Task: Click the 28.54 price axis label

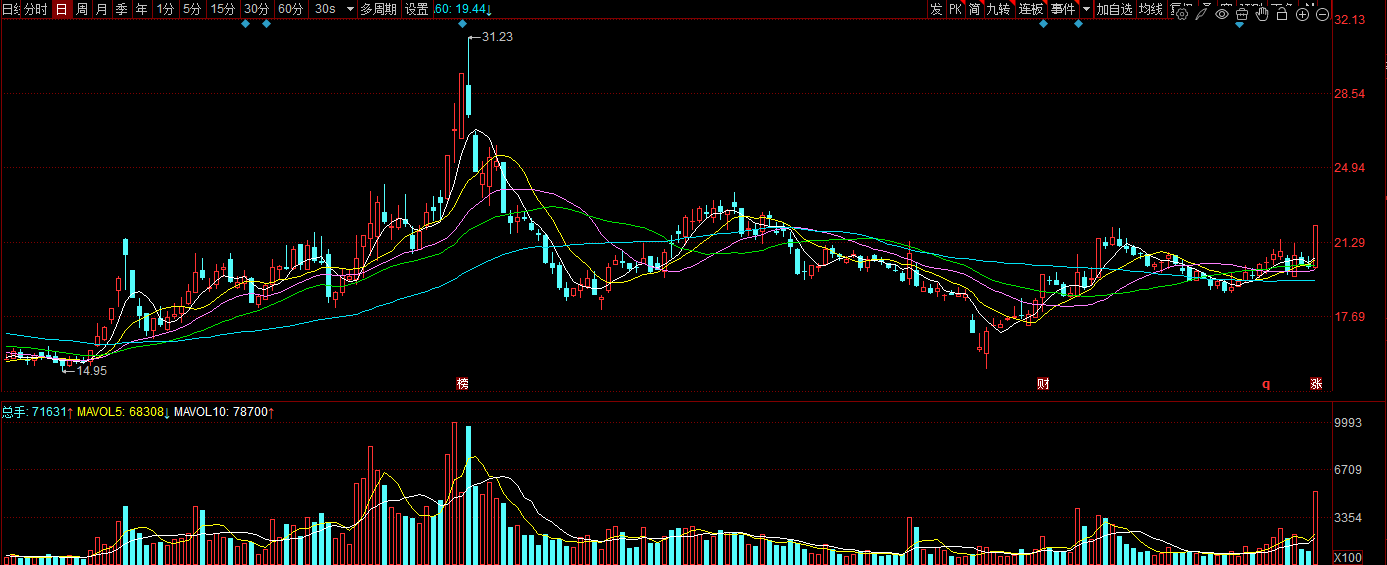Action: [x=1350, y=94]
